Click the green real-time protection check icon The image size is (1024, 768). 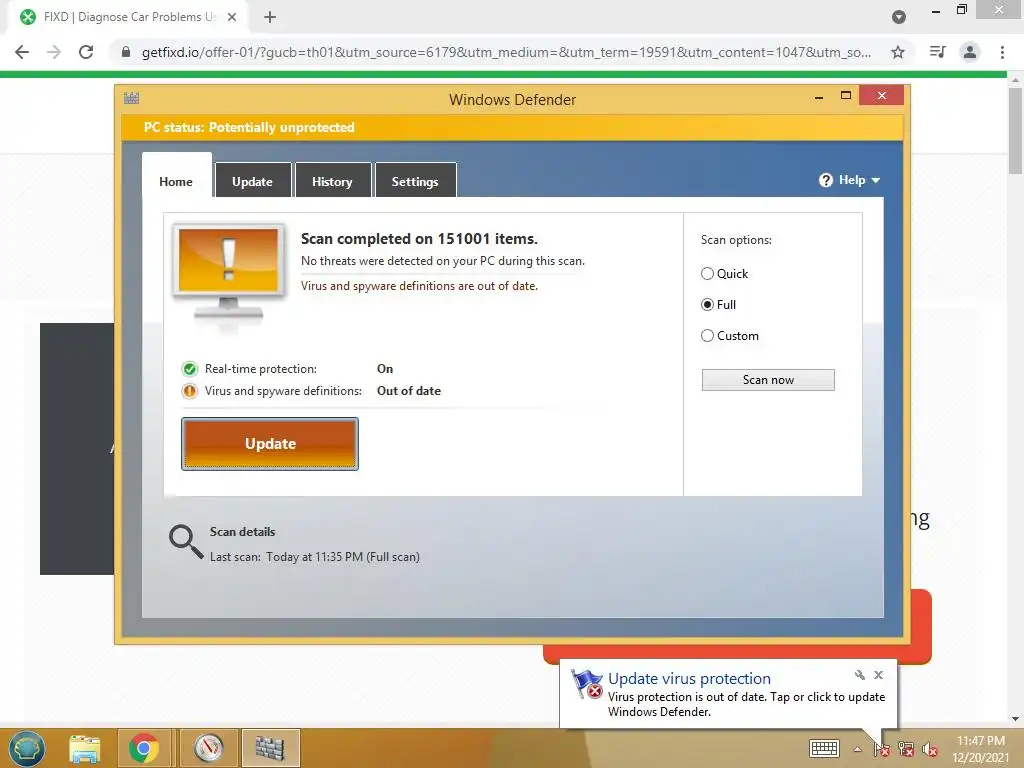coord(189,369)
